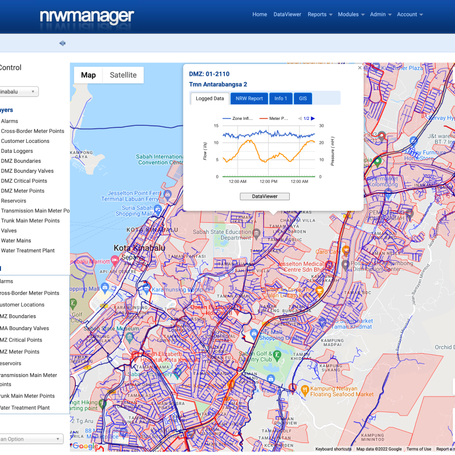Click the blue pin beside Furniture Store label
Viewport: 455px width, 455px height.
(413, 141)
